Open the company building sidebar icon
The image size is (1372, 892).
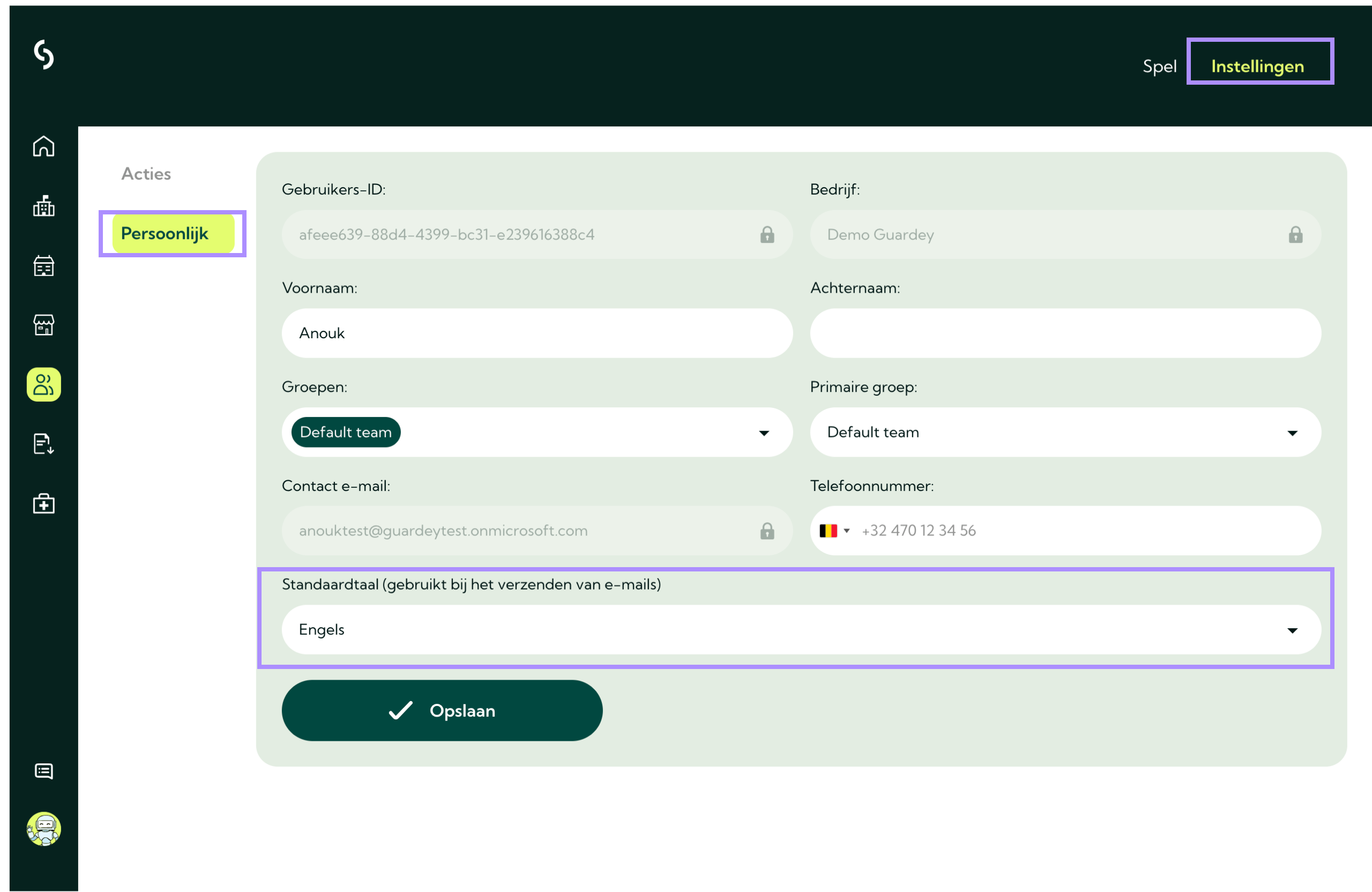(44, 206)
